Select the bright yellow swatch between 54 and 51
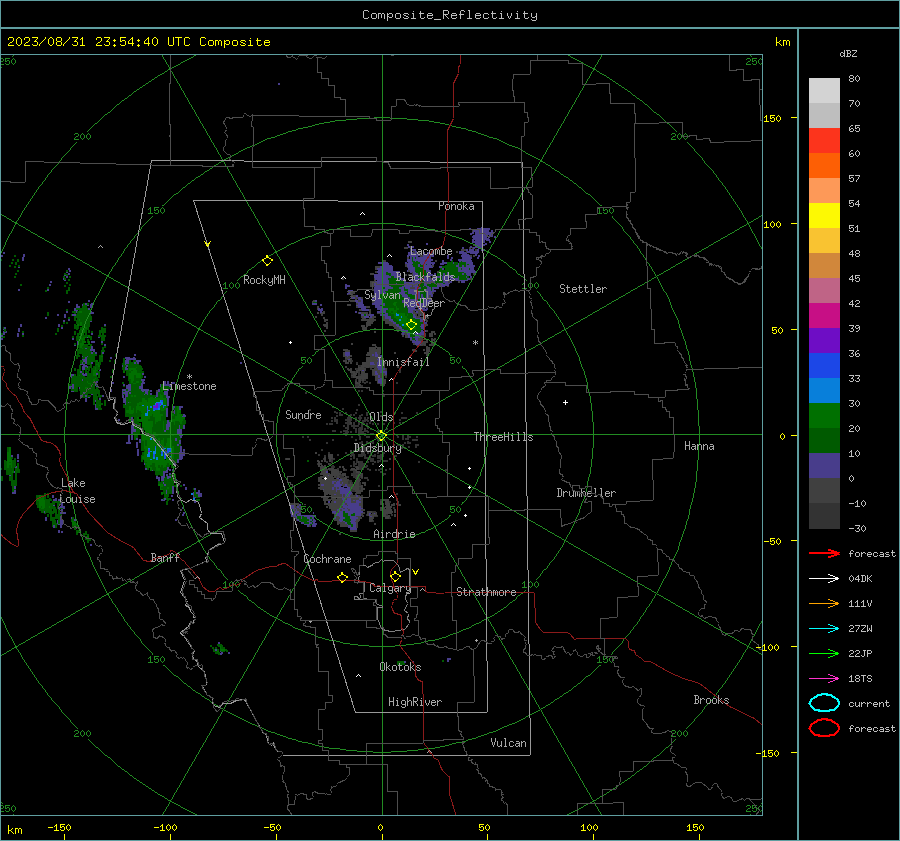This screenshot has width=900, height=841. click(x=824, y=215)
